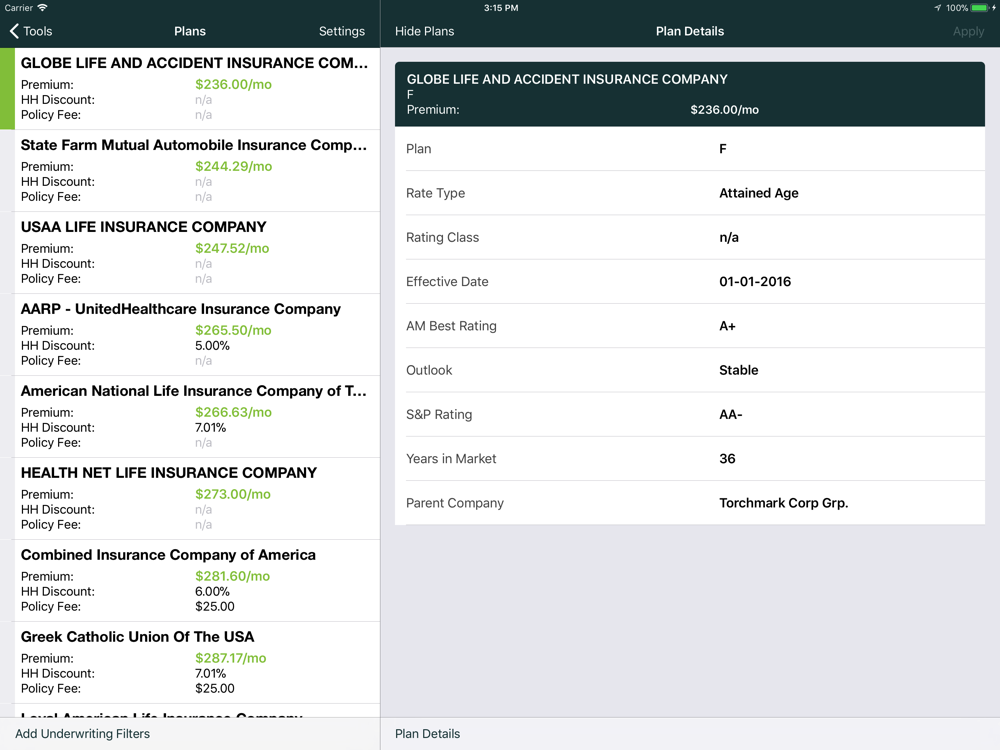Open Settings in the Plans header
1000x750 pixels.
[x=341, y=31]
